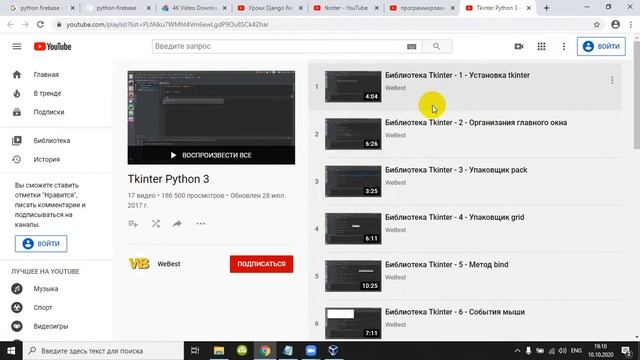640x360 pixels.
Task: Go back with browser back arrow
Action: coord(10,24)
